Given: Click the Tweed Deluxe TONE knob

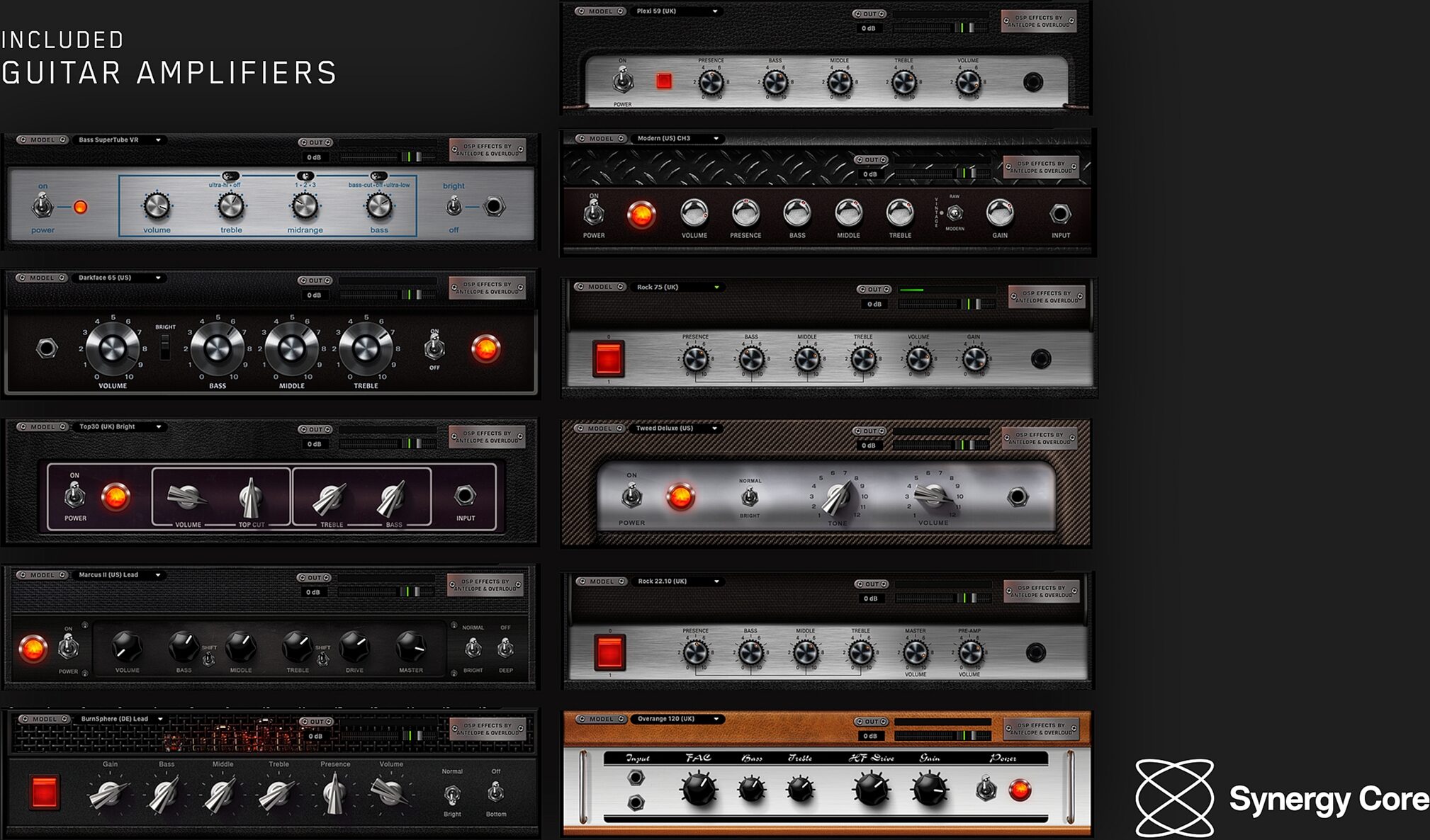Looking at the screenshot, I should [838, 498].
